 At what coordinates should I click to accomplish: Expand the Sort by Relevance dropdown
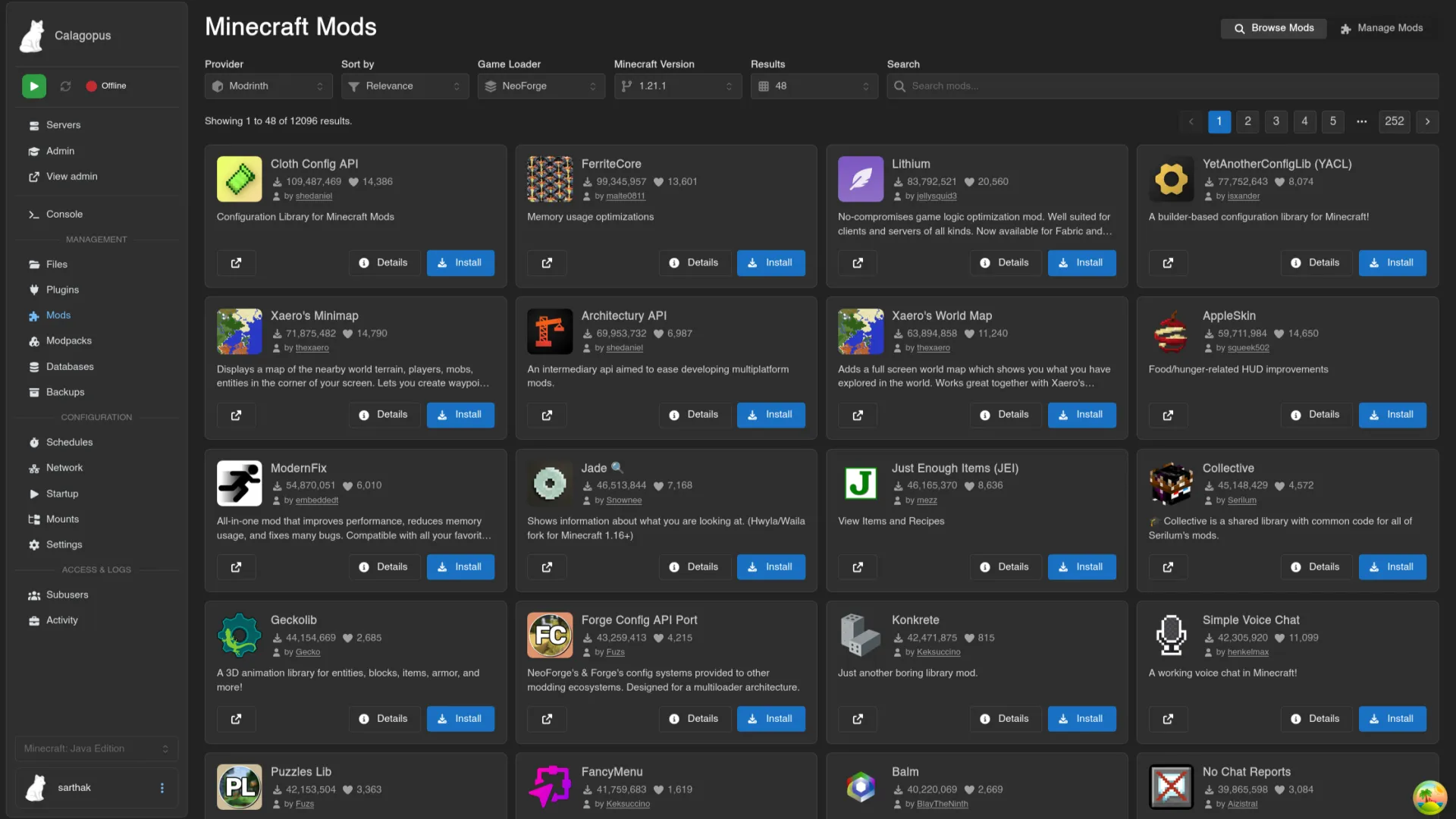405,86
